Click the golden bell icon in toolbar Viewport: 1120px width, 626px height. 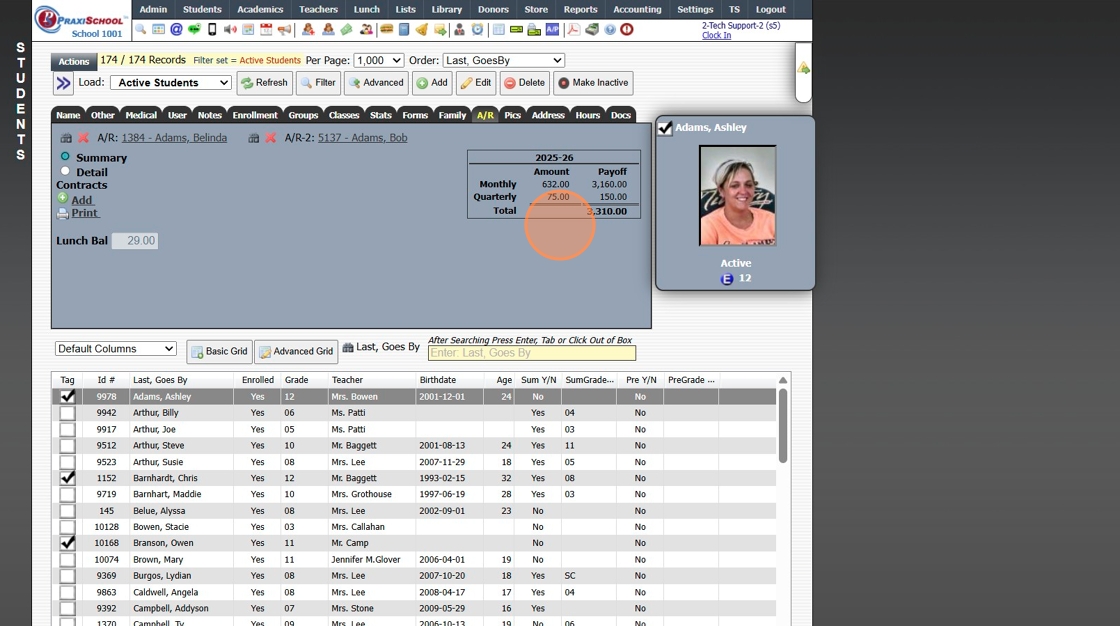click(421, 29)
